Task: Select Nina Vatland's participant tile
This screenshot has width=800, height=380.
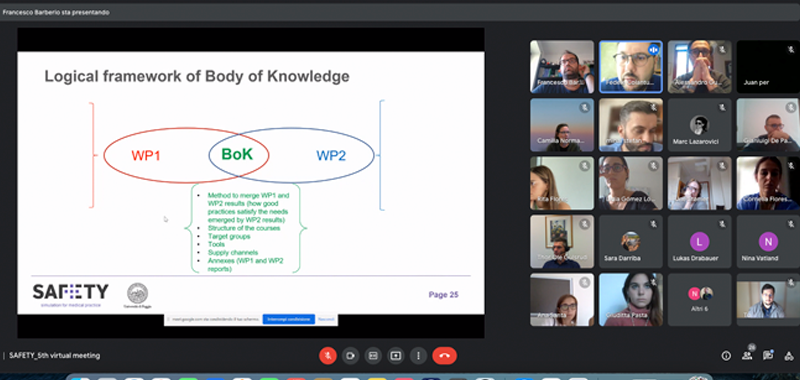Action: [x=768, y=241]
